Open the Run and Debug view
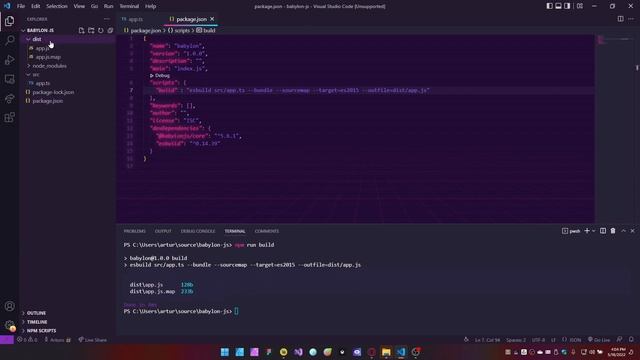This screenshot has height=360, width=640. [x=9, y=60]
